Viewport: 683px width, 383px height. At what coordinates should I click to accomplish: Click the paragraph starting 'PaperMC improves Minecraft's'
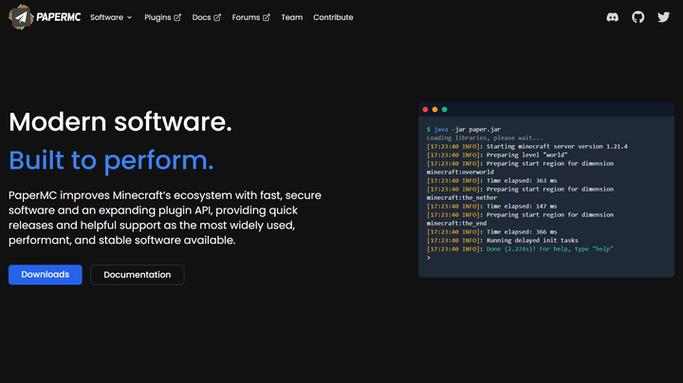[165, 218]
